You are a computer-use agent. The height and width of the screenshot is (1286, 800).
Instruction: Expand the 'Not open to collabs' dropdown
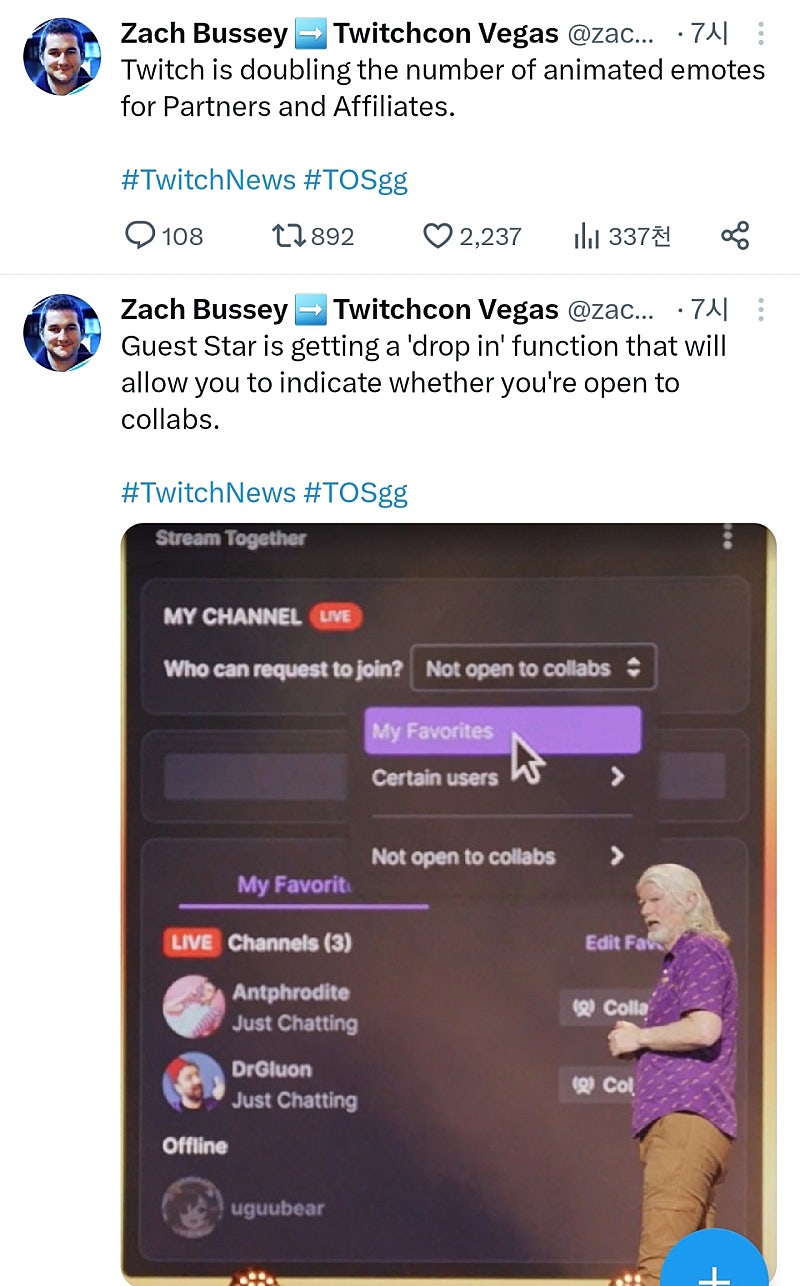533,668
